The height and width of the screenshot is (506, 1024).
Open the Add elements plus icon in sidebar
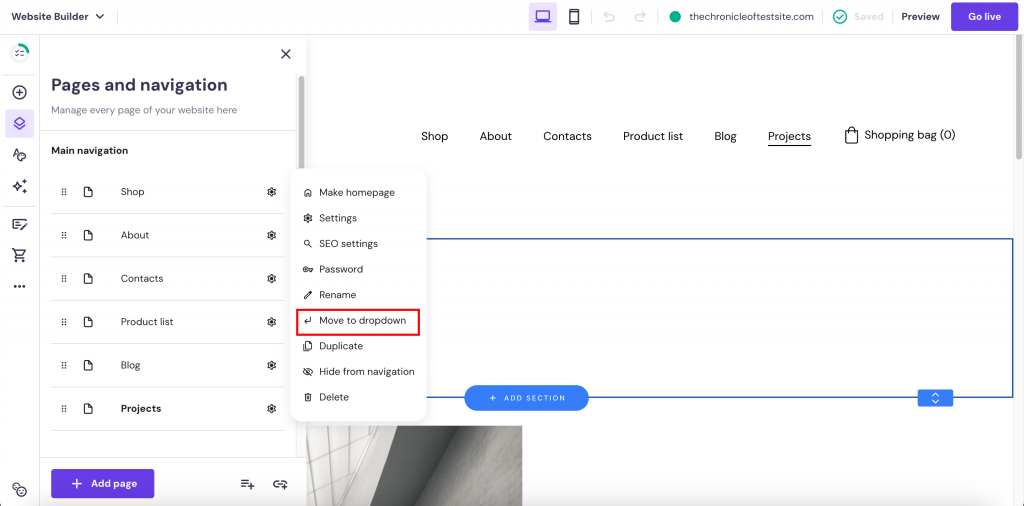(x=19, y=93)
